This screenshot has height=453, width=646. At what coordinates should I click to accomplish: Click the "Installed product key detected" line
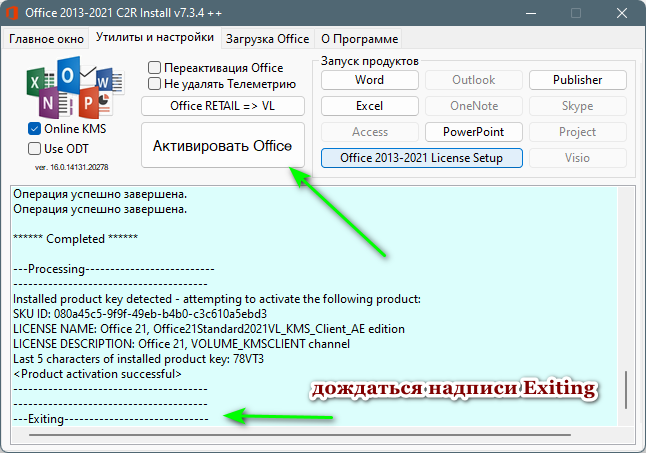point(217,299)
